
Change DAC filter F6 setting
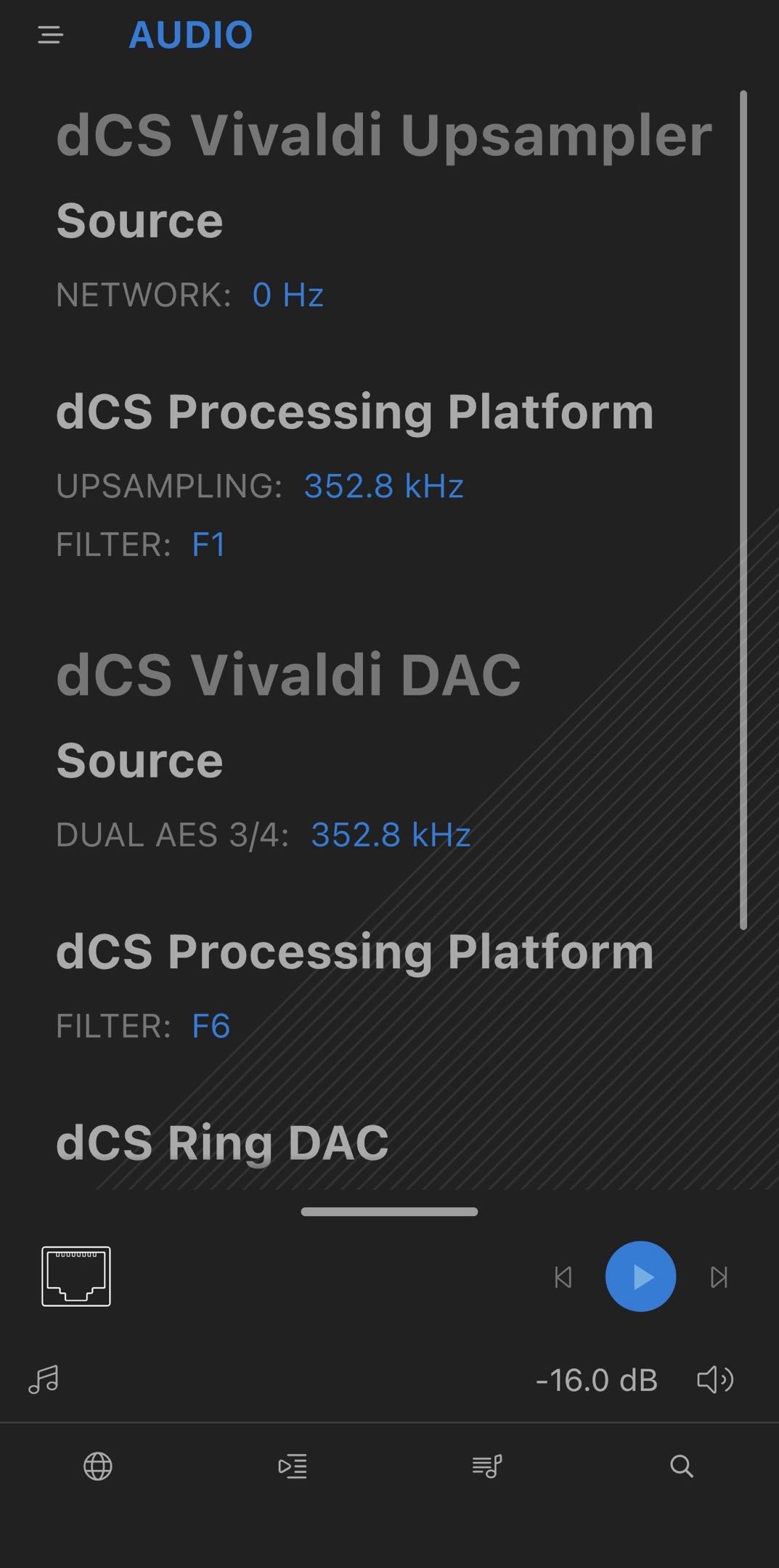(211, 1026)
